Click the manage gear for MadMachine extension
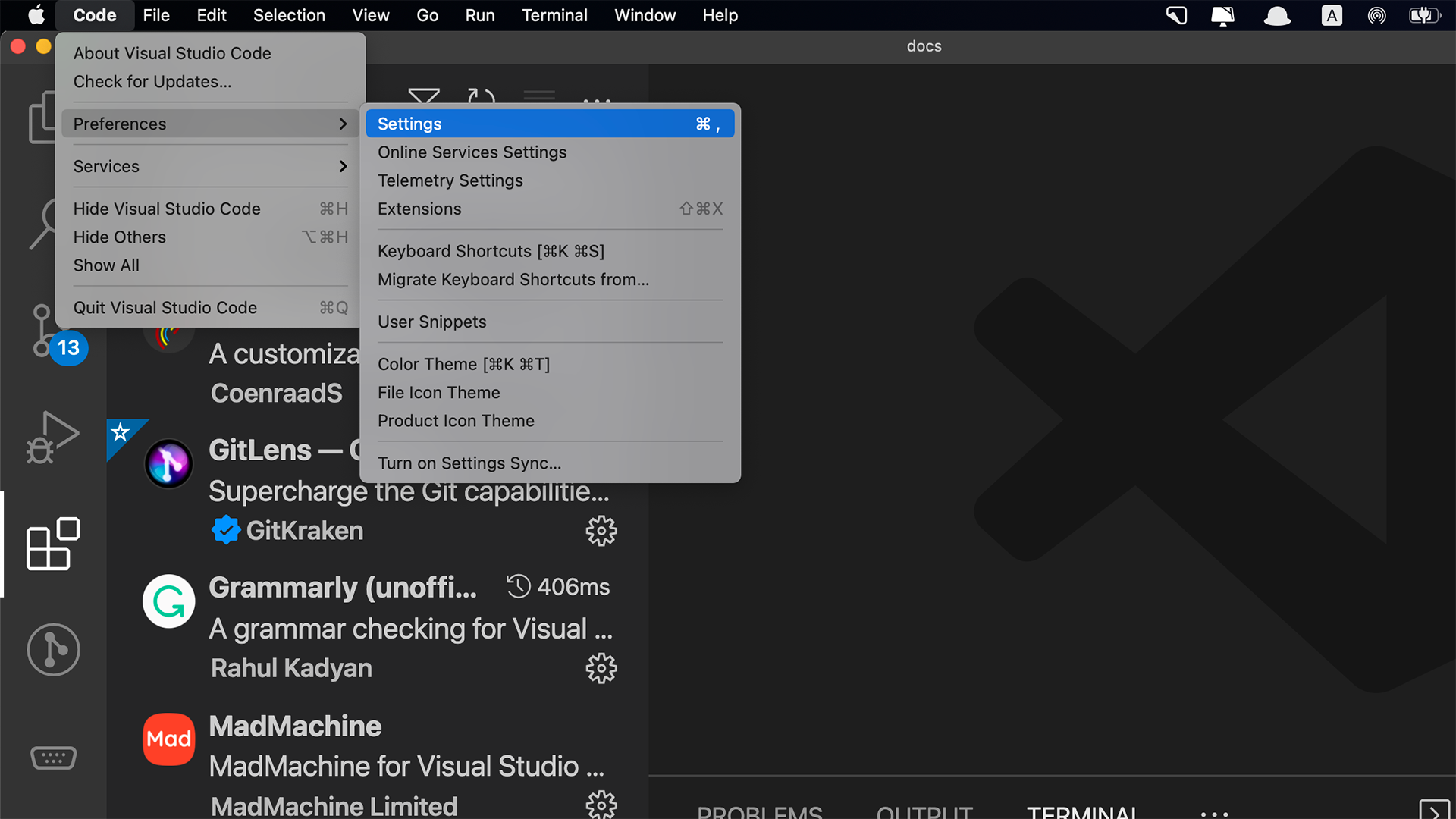This screenshot has width=1456, height=819. 601,804
